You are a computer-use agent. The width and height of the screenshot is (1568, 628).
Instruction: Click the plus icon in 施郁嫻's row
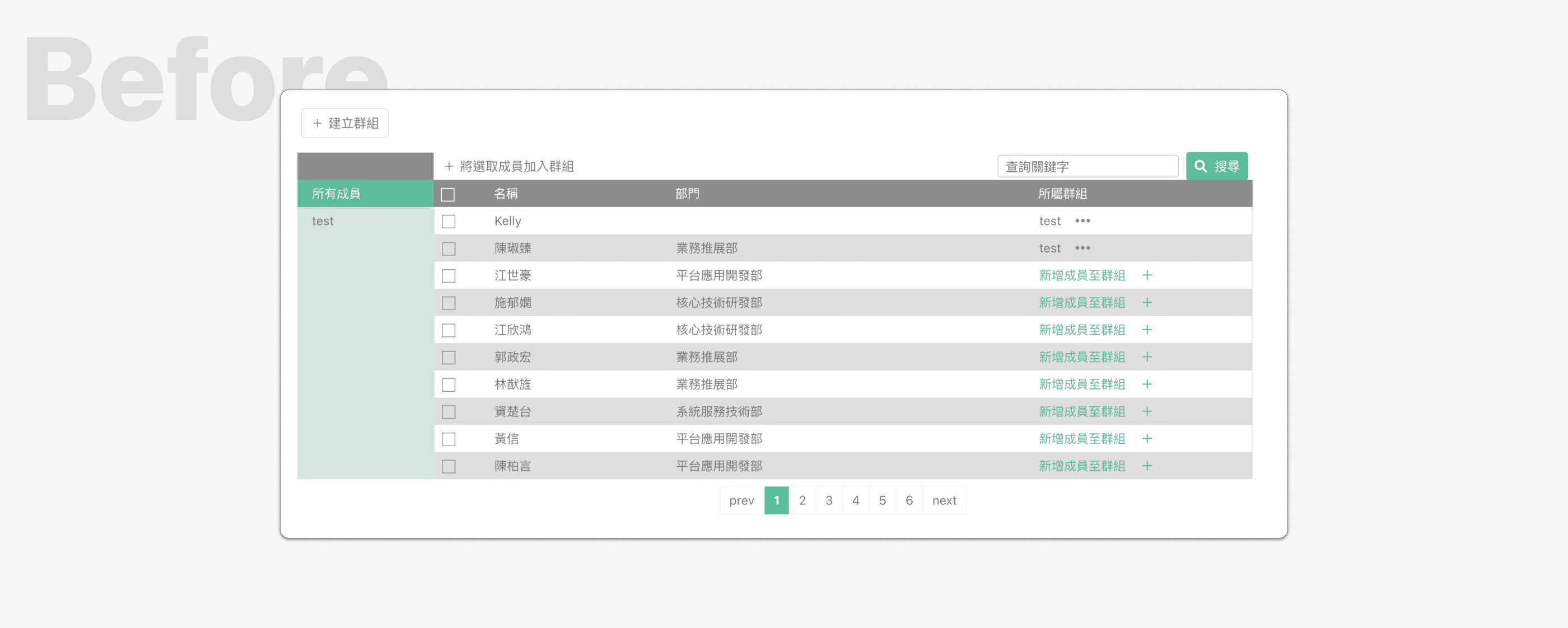coord(1147,302)
